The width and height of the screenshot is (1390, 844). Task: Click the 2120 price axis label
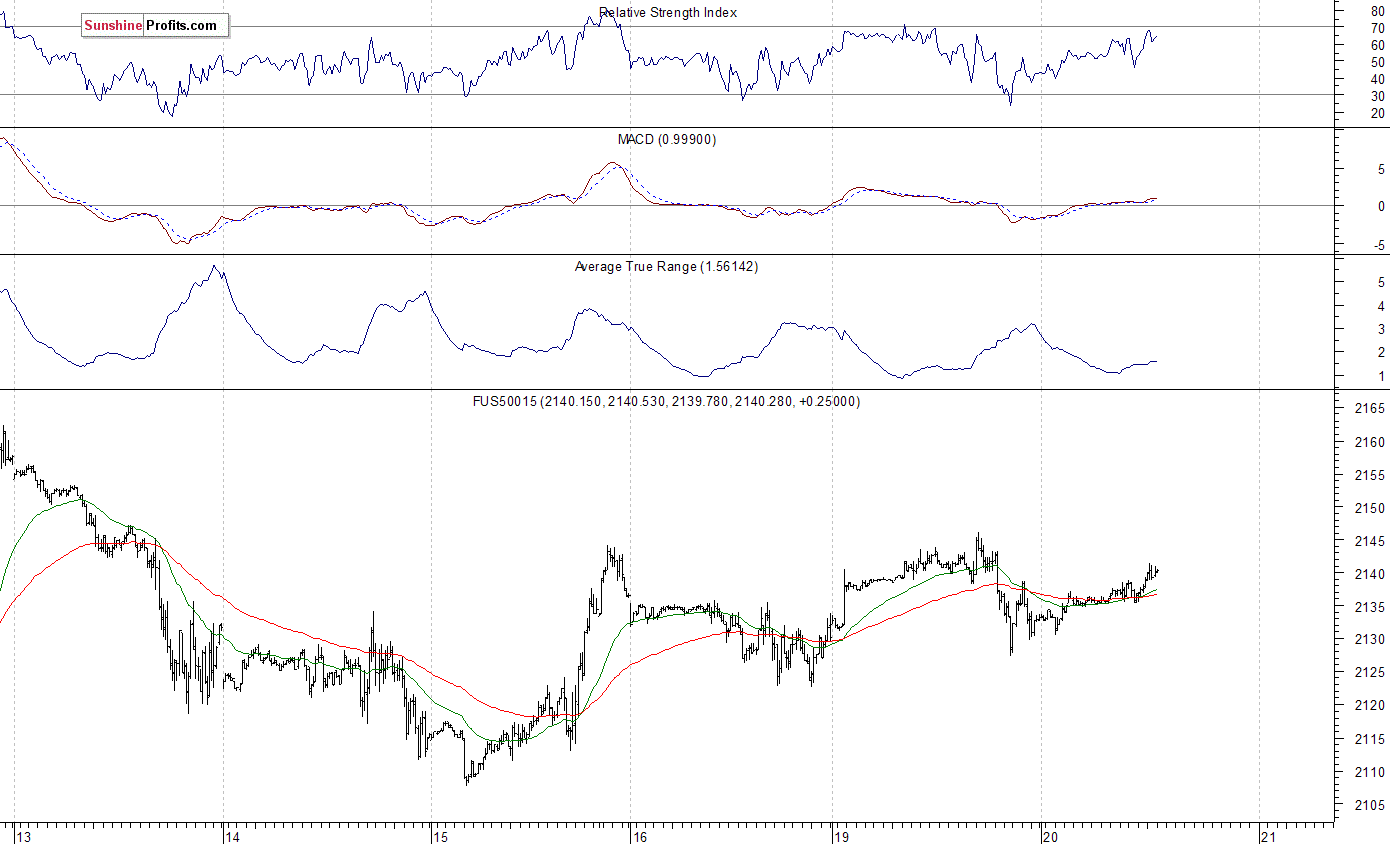[1369, 706]
